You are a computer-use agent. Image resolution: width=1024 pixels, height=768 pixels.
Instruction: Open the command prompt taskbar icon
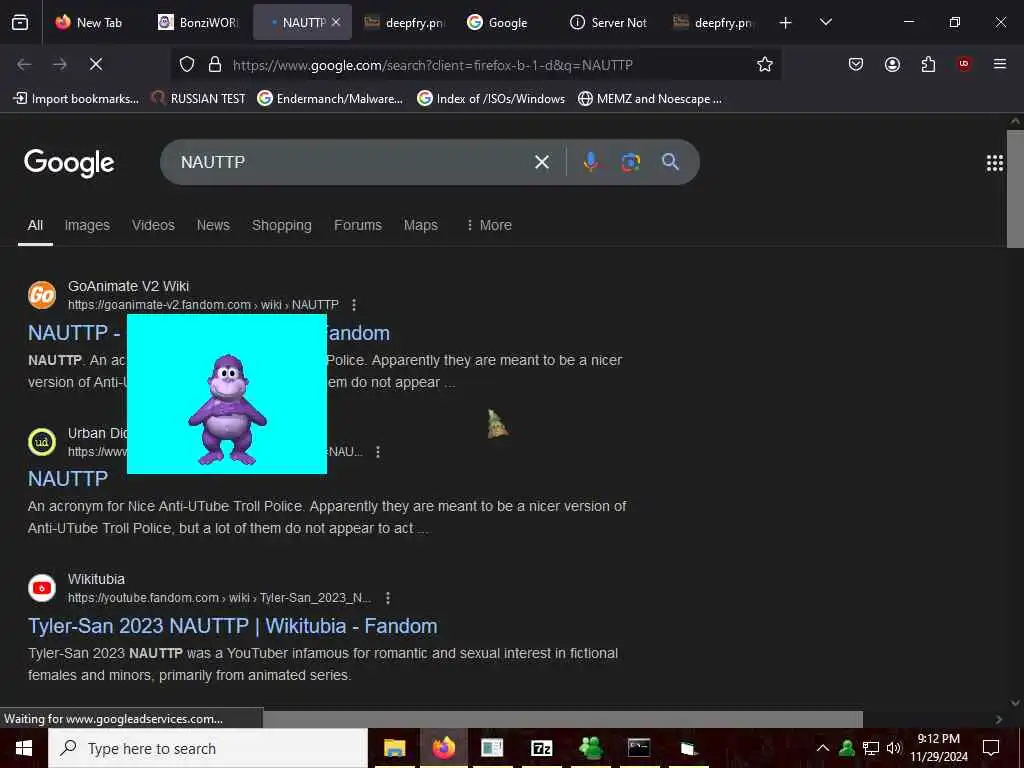[639, 748]
